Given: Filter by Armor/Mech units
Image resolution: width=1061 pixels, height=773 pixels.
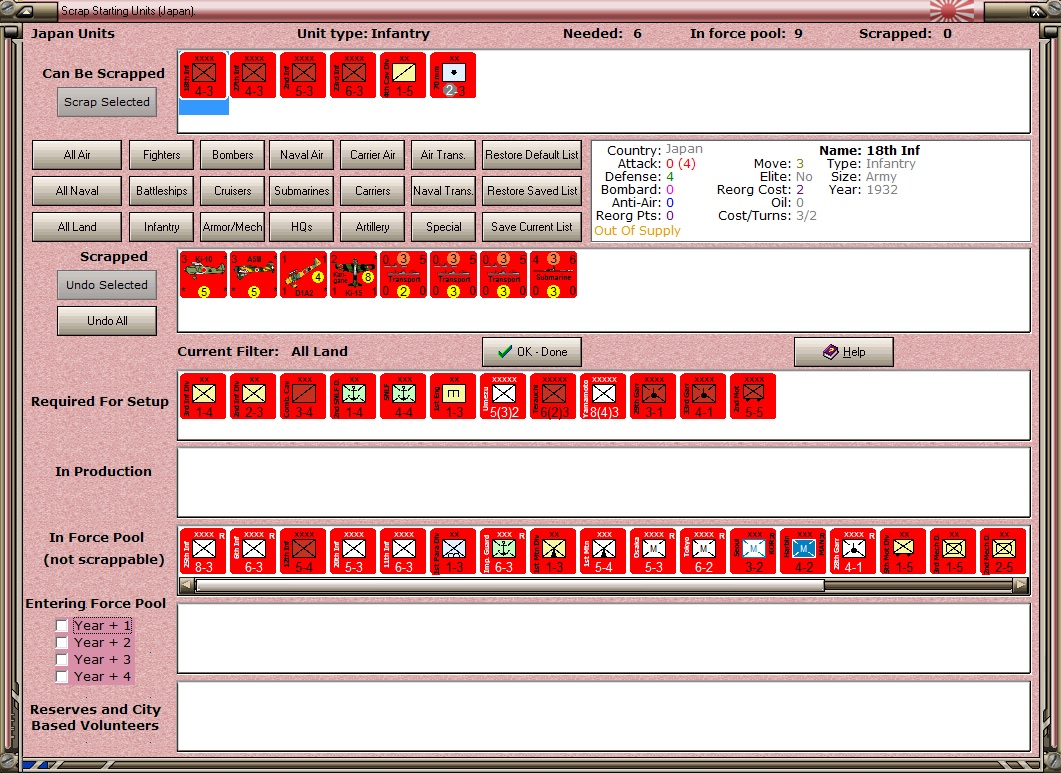Looking at the screenshot, I should [x=233, y=227].
